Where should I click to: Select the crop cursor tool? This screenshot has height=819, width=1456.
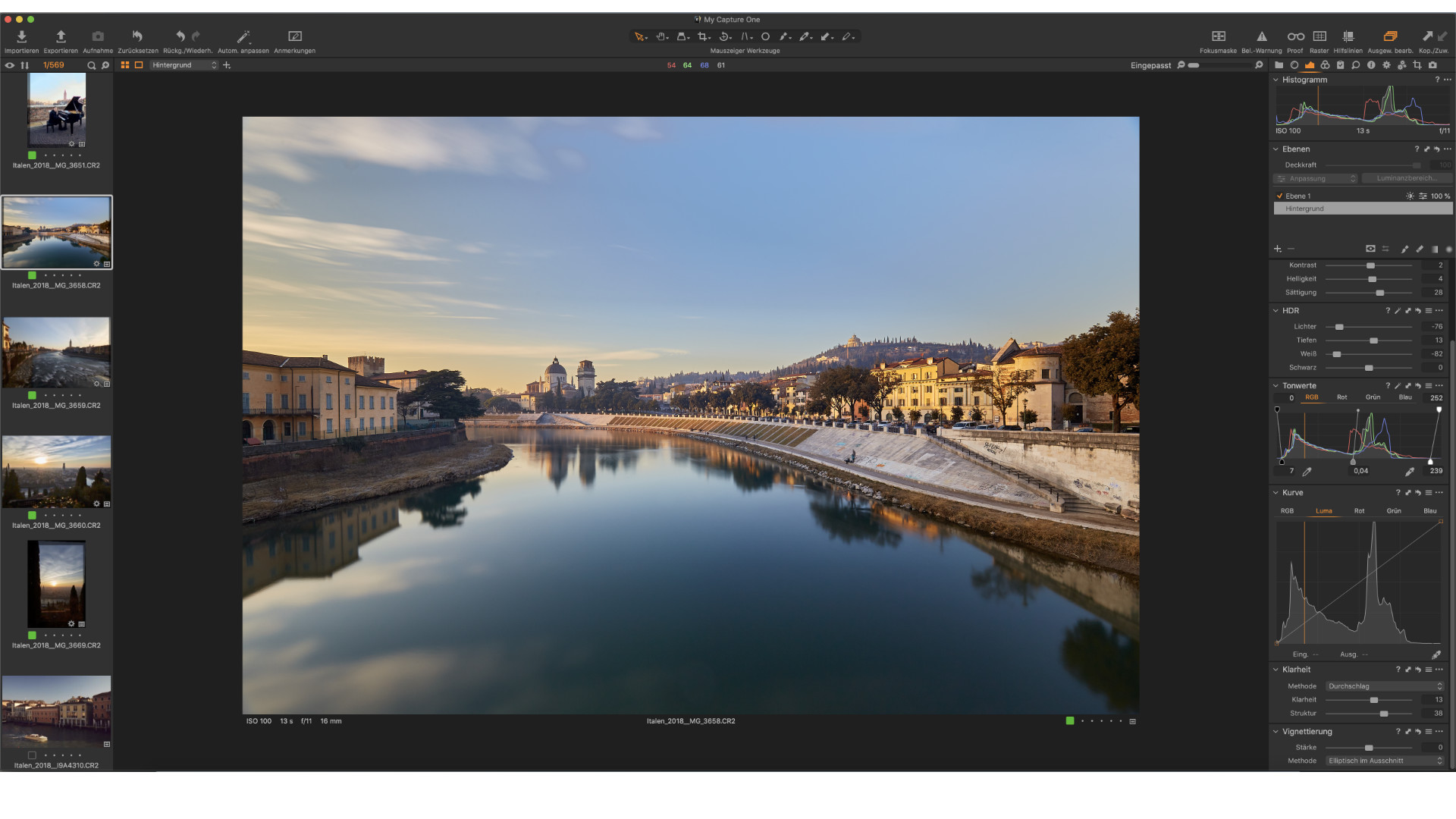tap(704, 36)
